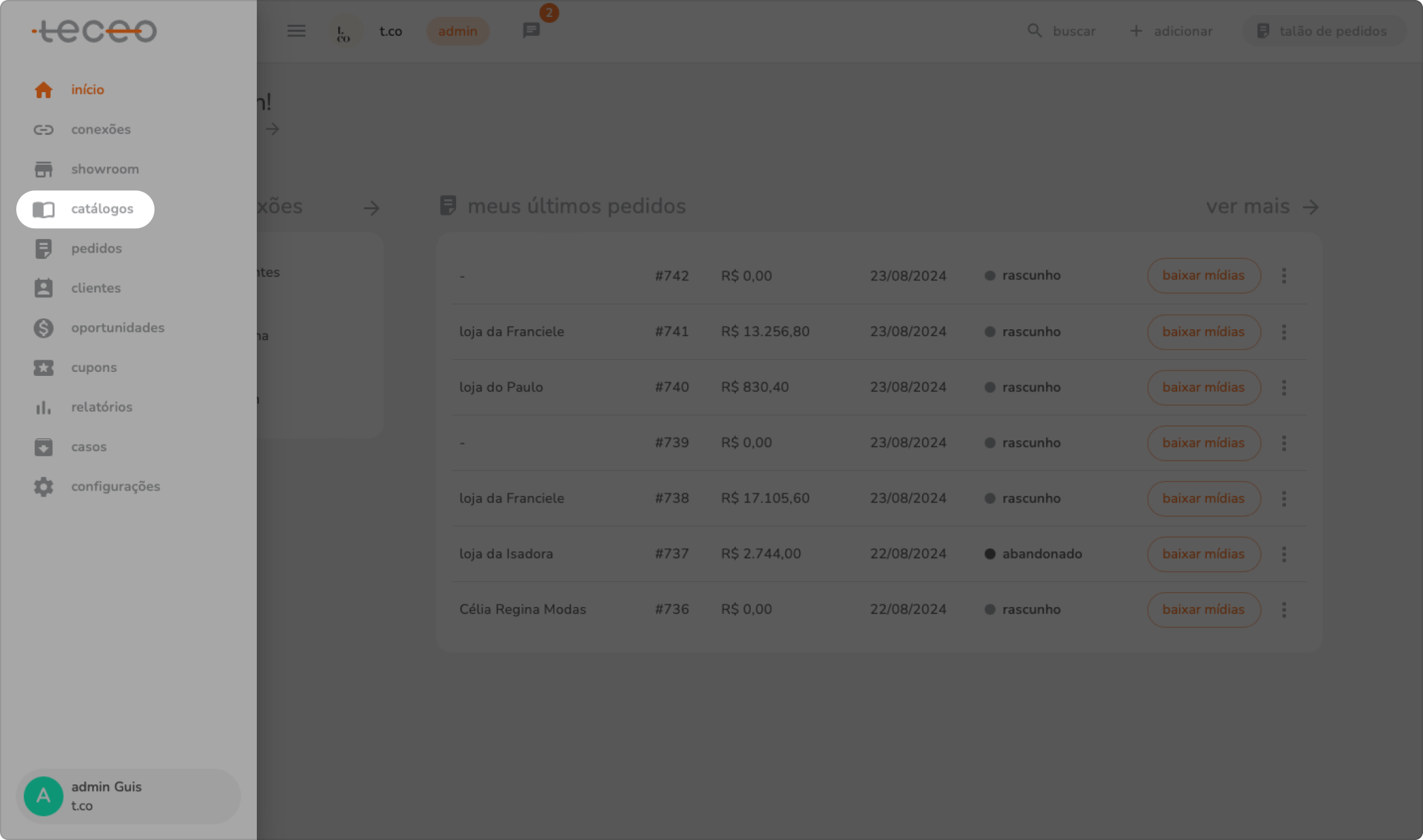Click baixar mídias for order #741
1423x840 pixels.
point(1203,332)
